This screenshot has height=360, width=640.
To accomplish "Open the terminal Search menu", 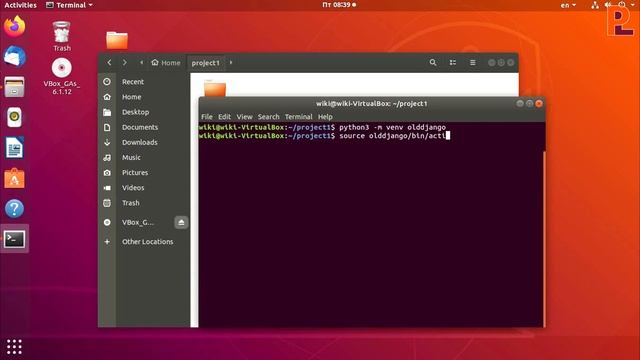I will coord(269,117).
